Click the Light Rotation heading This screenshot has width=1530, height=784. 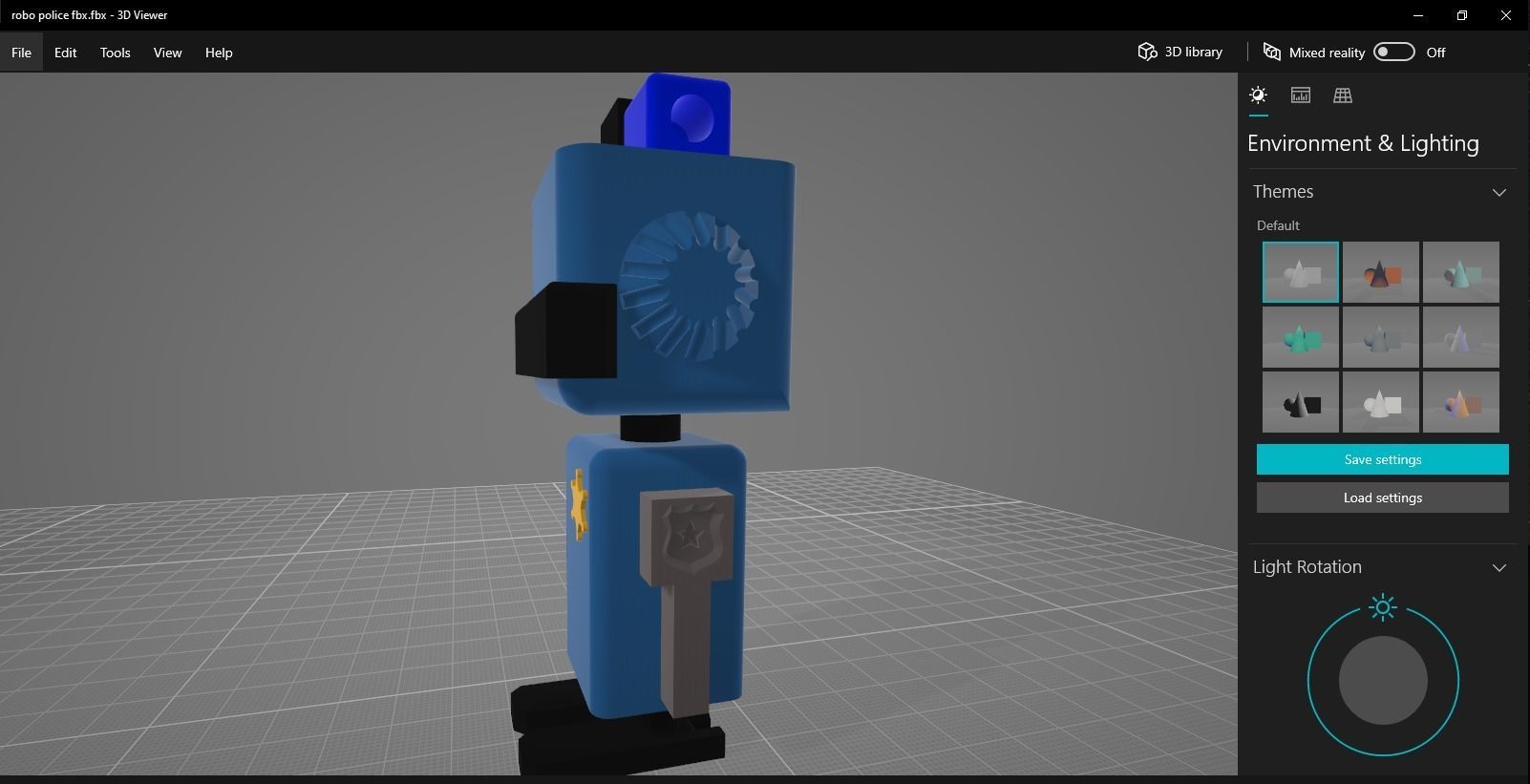(1307, 567)
